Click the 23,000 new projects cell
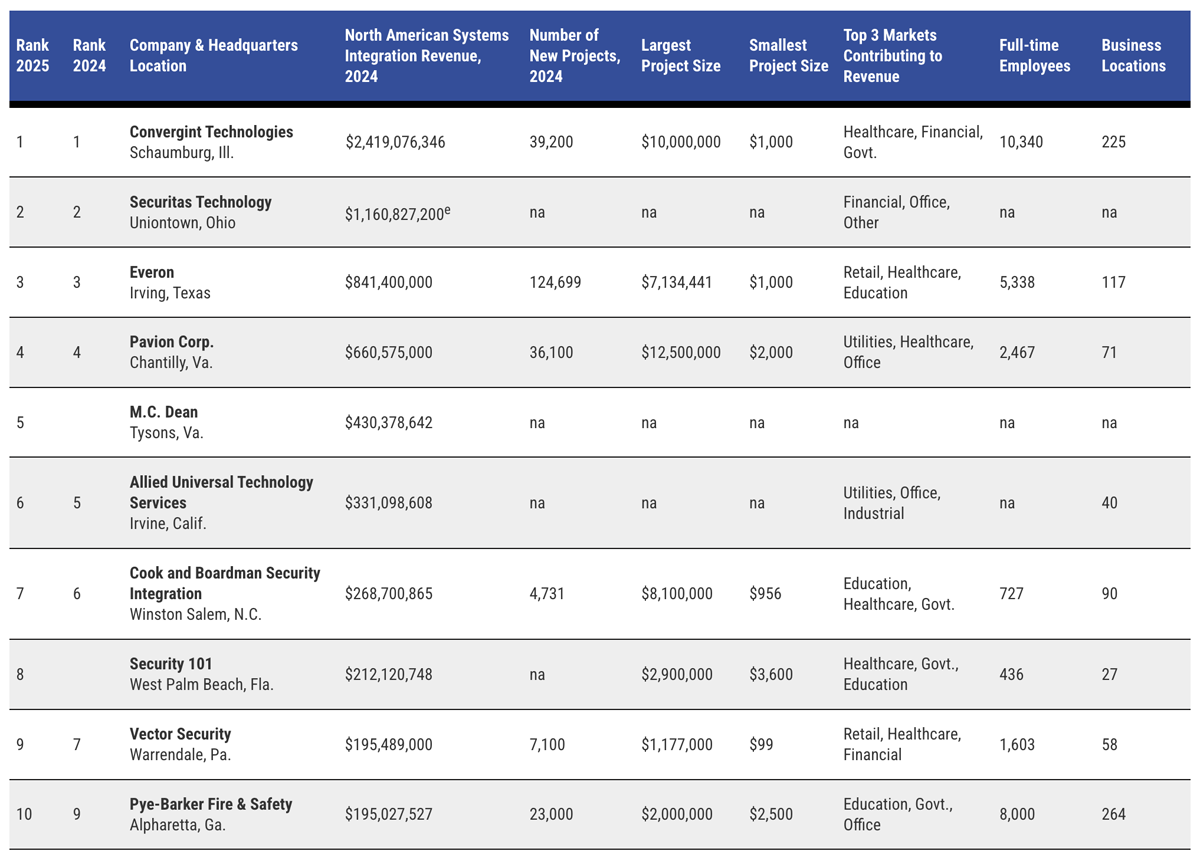The height and width of the screenshot is (863, 1200). tap(552, 815)
